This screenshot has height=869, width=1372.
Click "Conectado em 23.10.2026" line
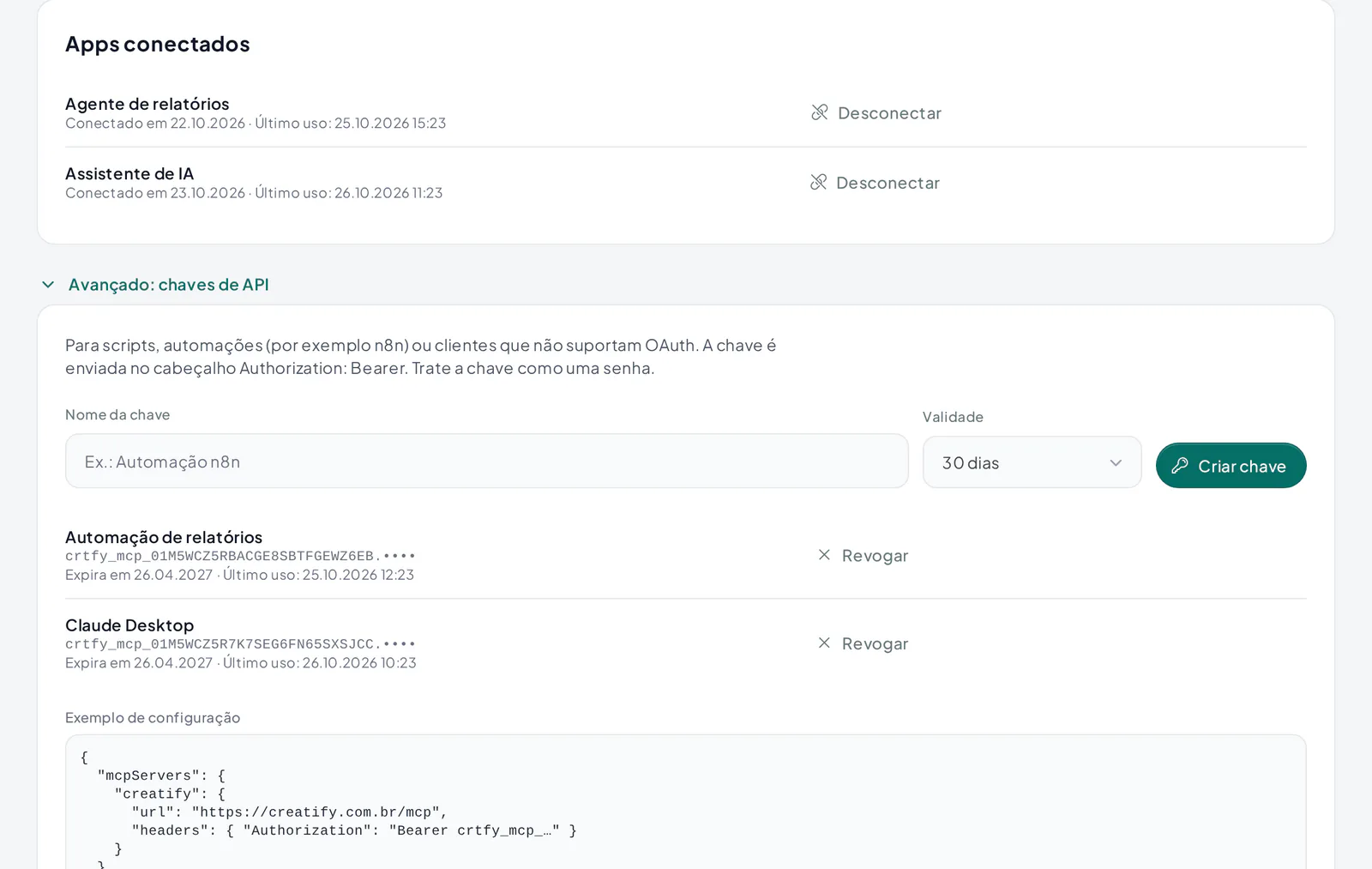click(x=254, y=193)
